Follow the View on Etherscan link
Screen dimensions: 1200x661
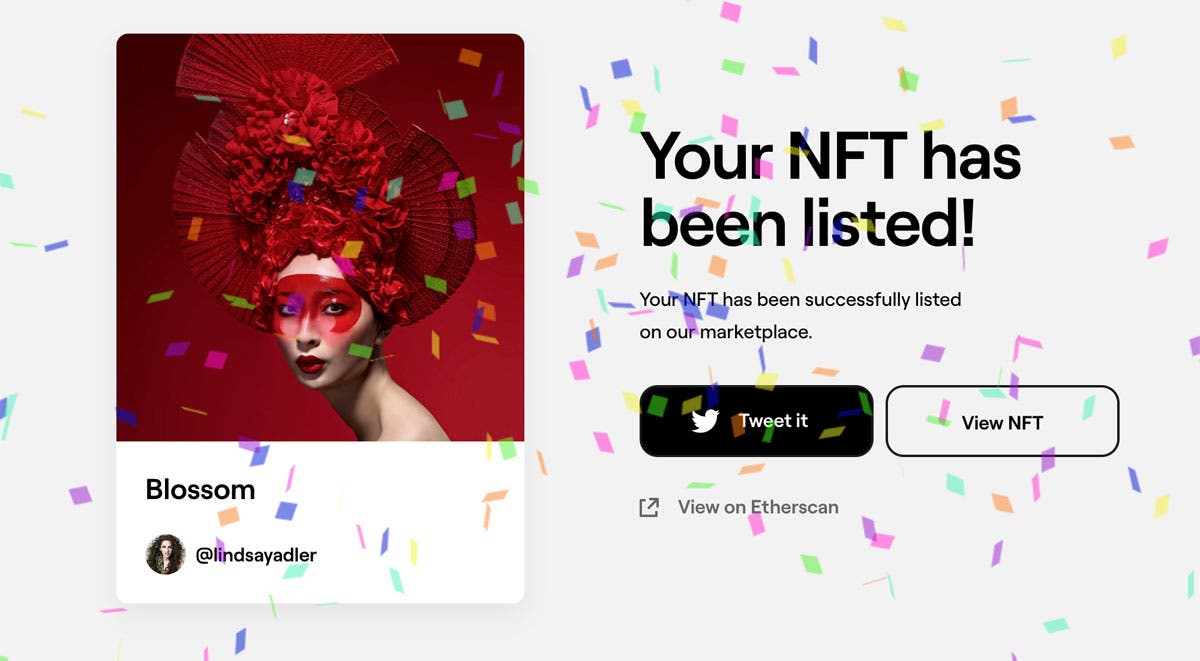pyautogui.click(x=739, y=507)
